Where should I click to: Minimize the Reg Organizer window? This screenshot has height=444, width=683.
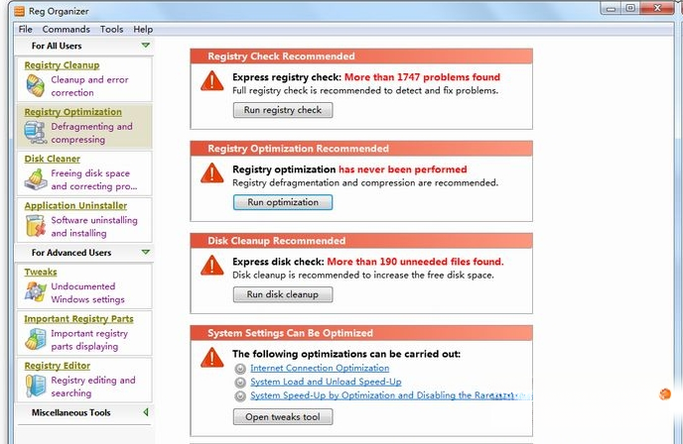pyautogui.click(x=611, y=8)
